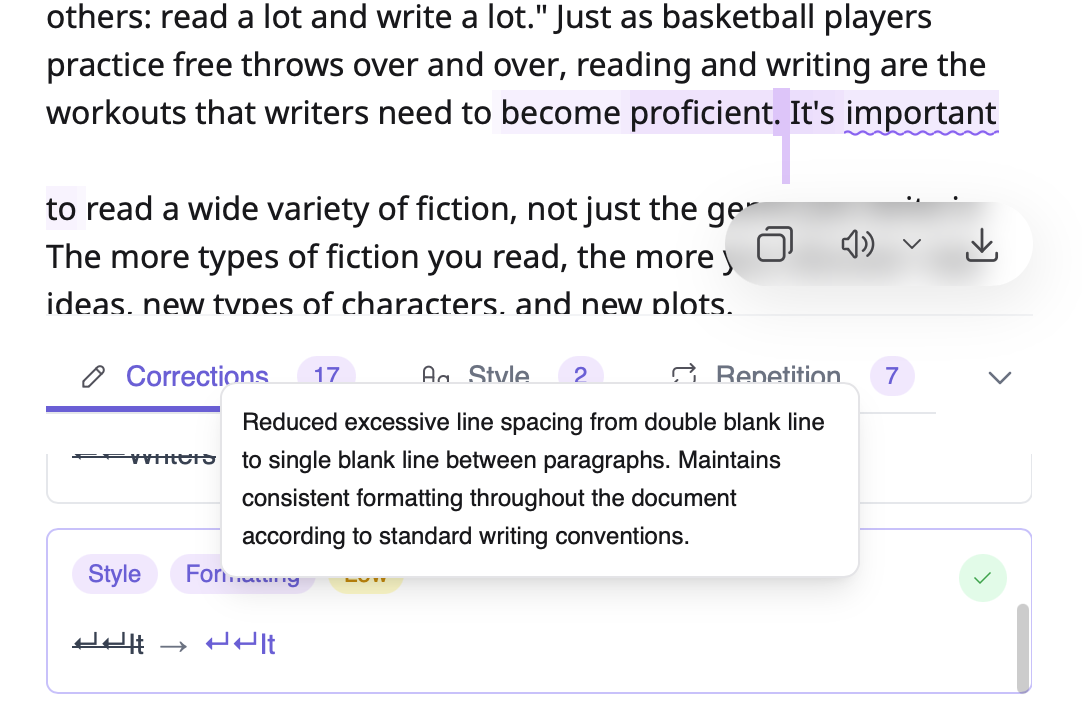Select the purple Style tag on the card

(x=114, y=574)
